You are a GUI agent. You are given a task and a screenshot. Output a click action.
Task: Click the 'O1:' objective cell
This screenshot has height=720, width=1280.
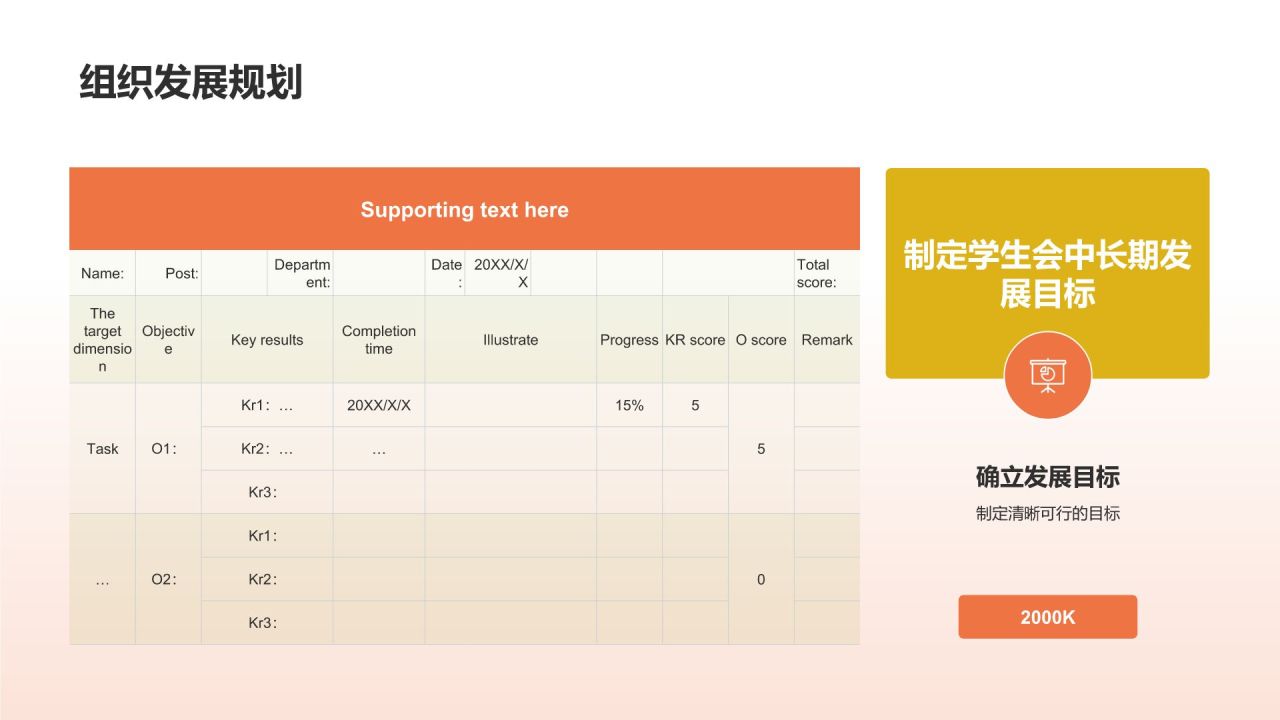pos(164,449)
